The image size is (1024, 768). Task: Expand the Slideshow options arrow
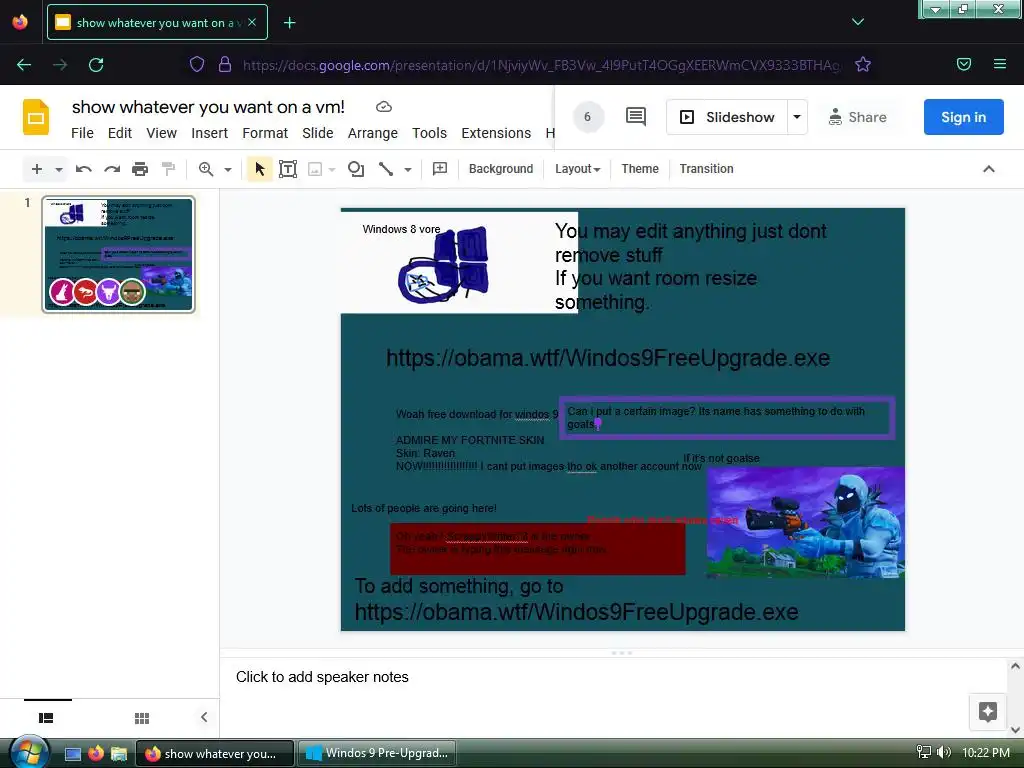pos(797,117)
